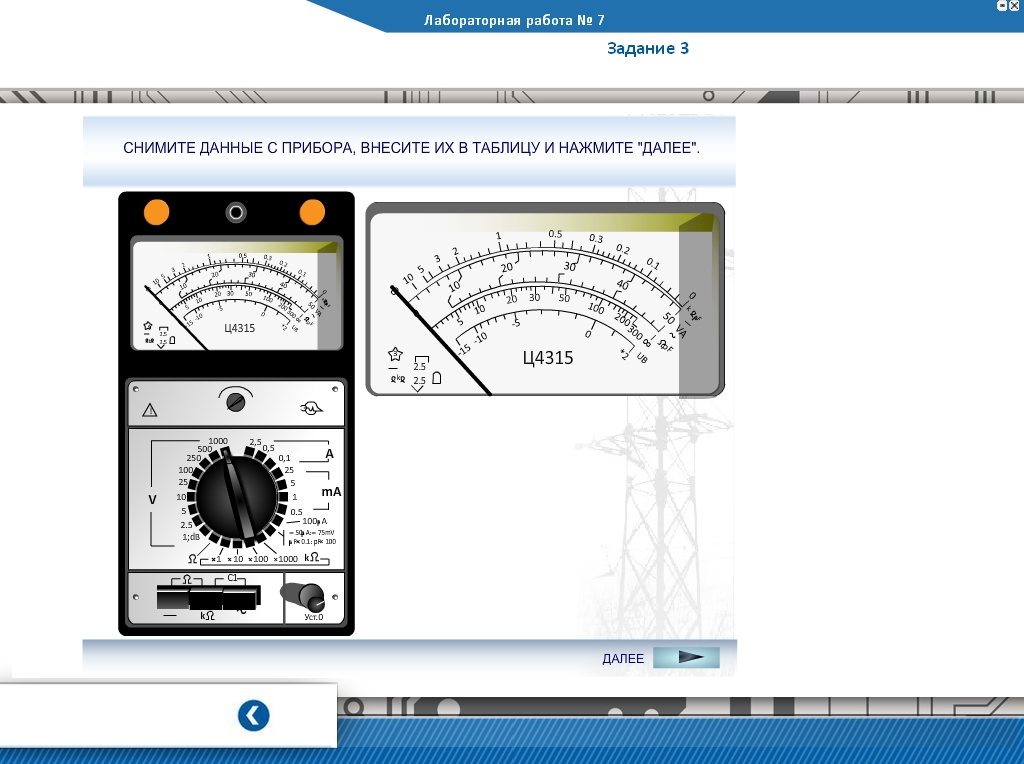Screen dimensions: 1024x764
Task: Click the center black socket between orange terminals
Action: [x=236, y=212]
